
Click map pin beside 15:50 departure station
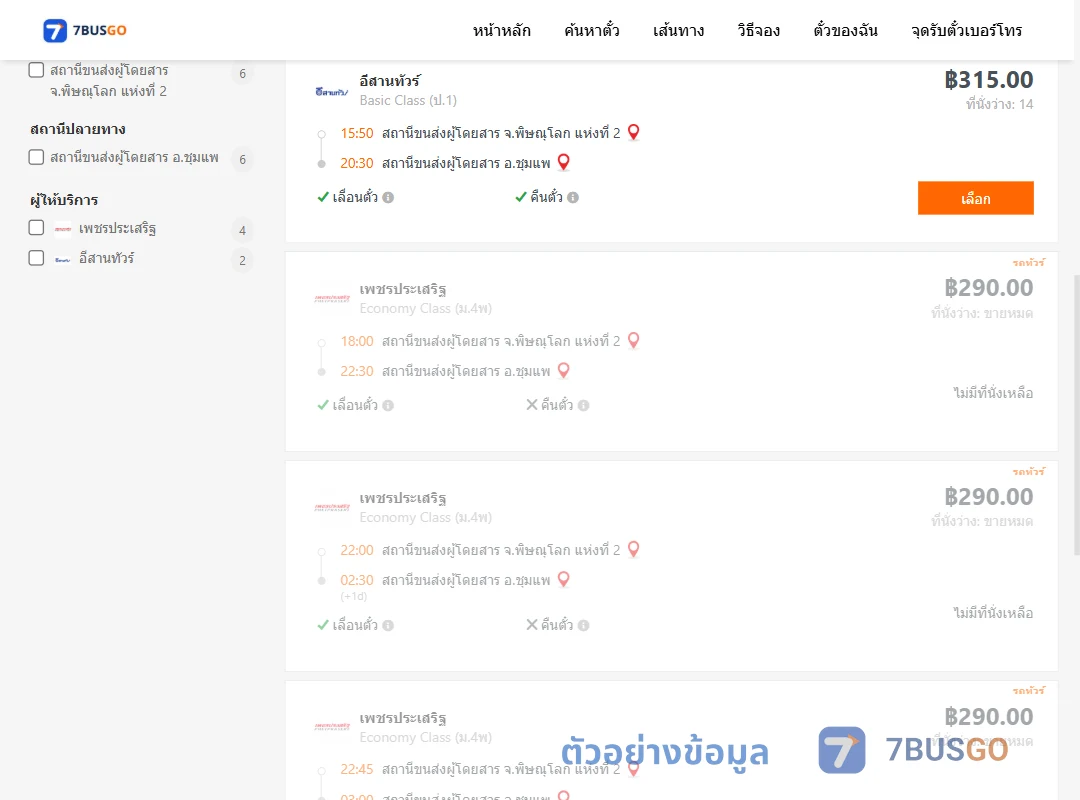tap(634, 132)
